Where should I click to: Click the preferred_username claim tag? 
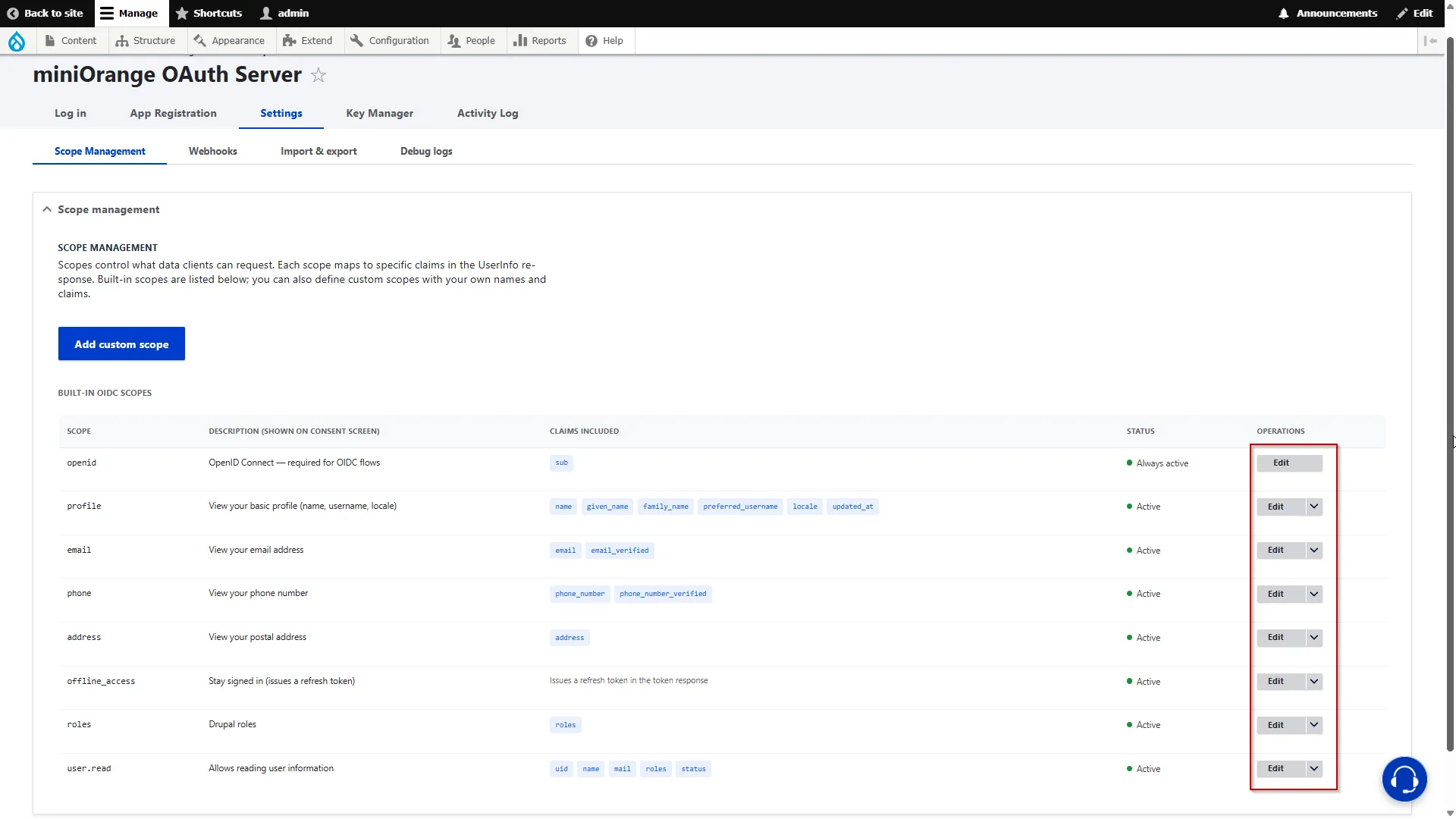coord(740,507)
